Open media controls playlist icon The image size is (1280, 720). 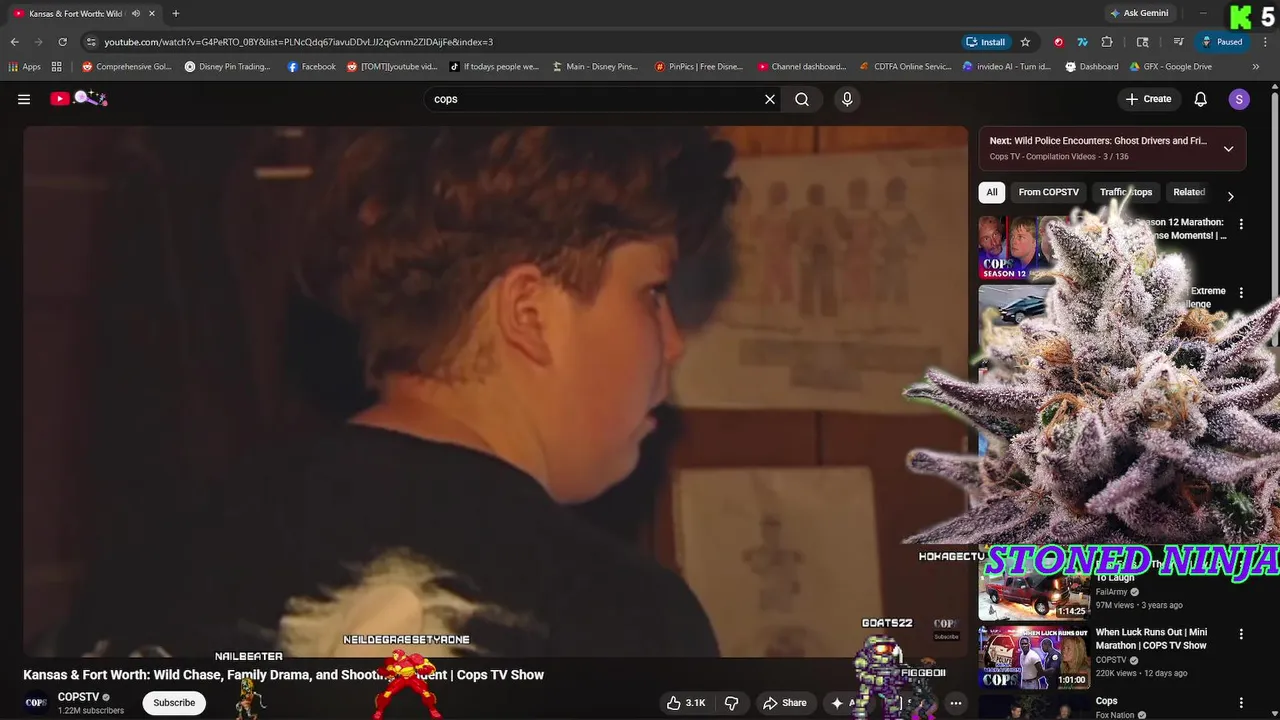(1179, 42)
